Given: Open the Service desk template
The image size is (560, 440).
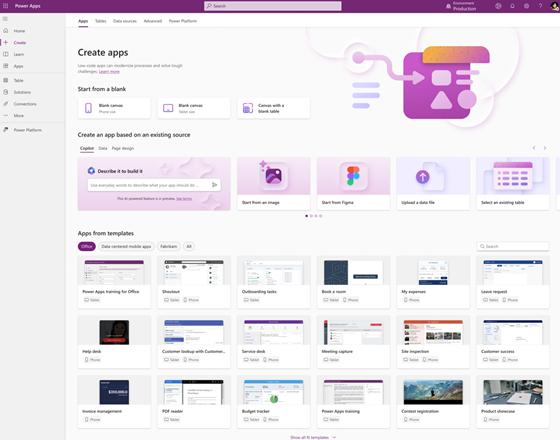Looking at the screenshot, I should tap(274, 342).
